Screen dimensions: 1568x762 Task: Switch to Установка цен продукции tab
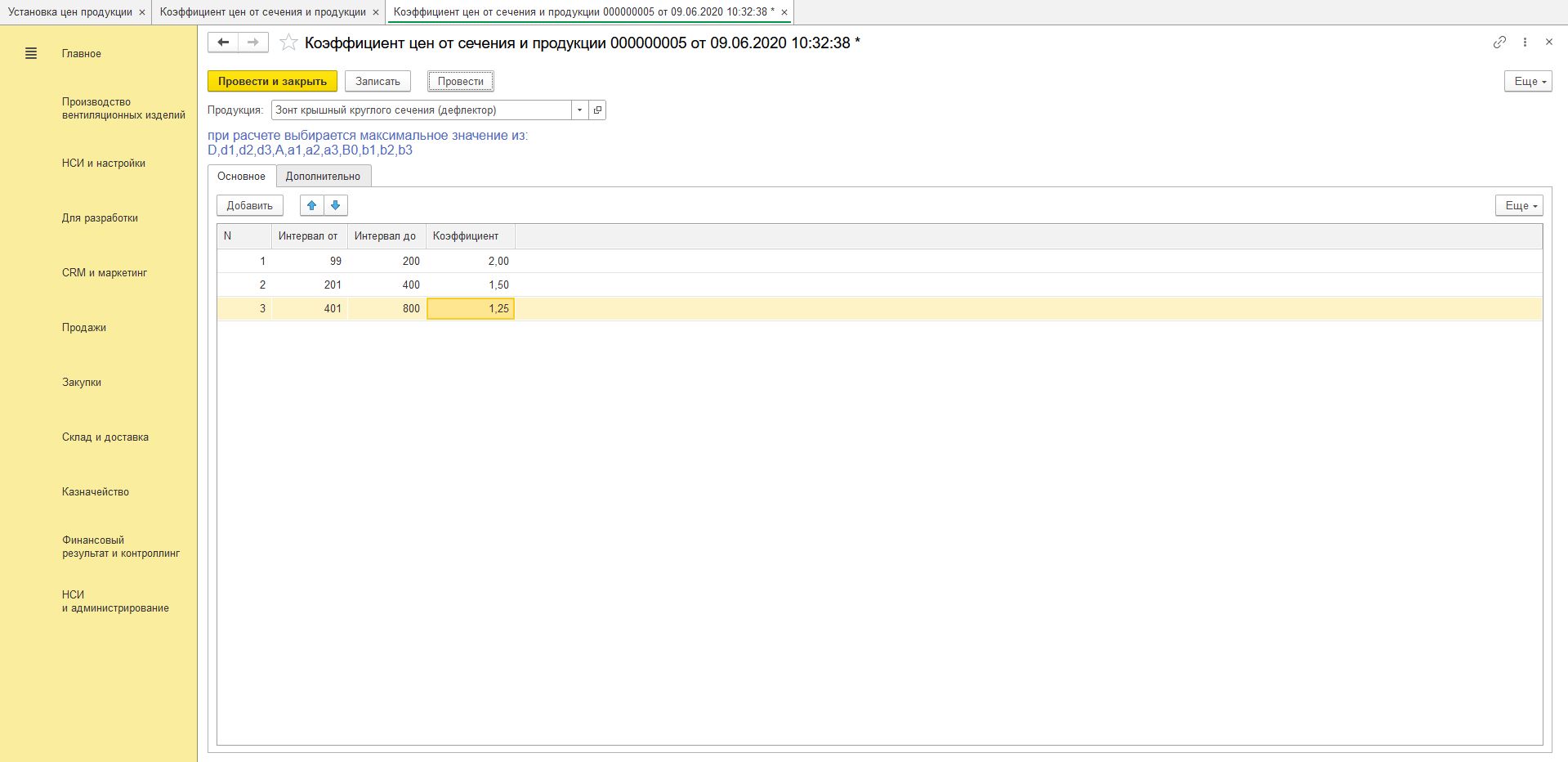[69, 12]
